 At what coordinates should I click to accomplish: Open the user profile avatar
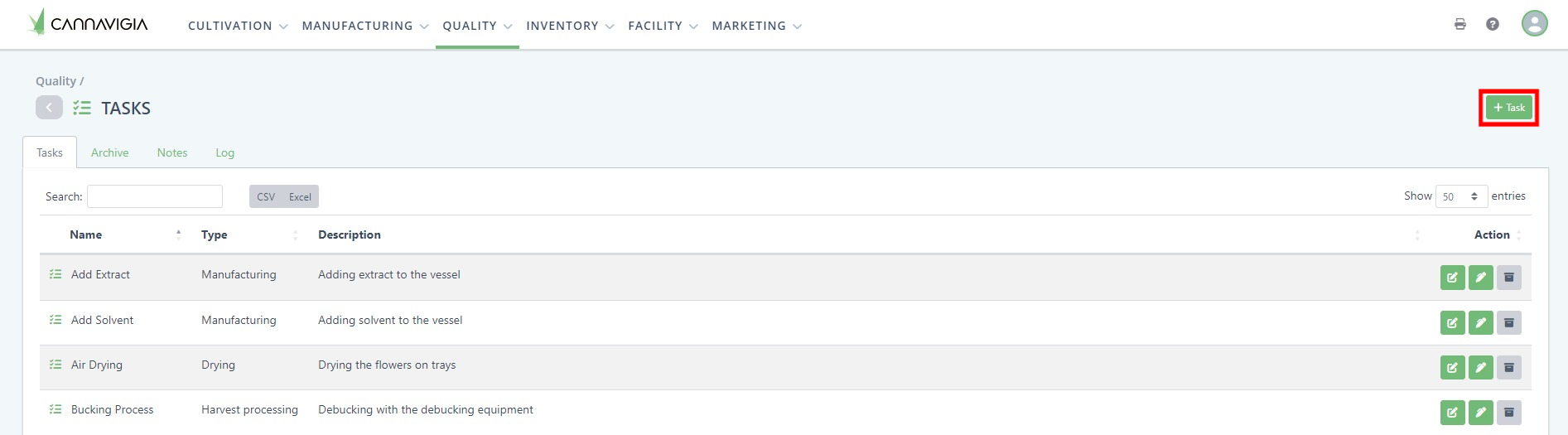pyautogui.click(x=1534, y=23)
